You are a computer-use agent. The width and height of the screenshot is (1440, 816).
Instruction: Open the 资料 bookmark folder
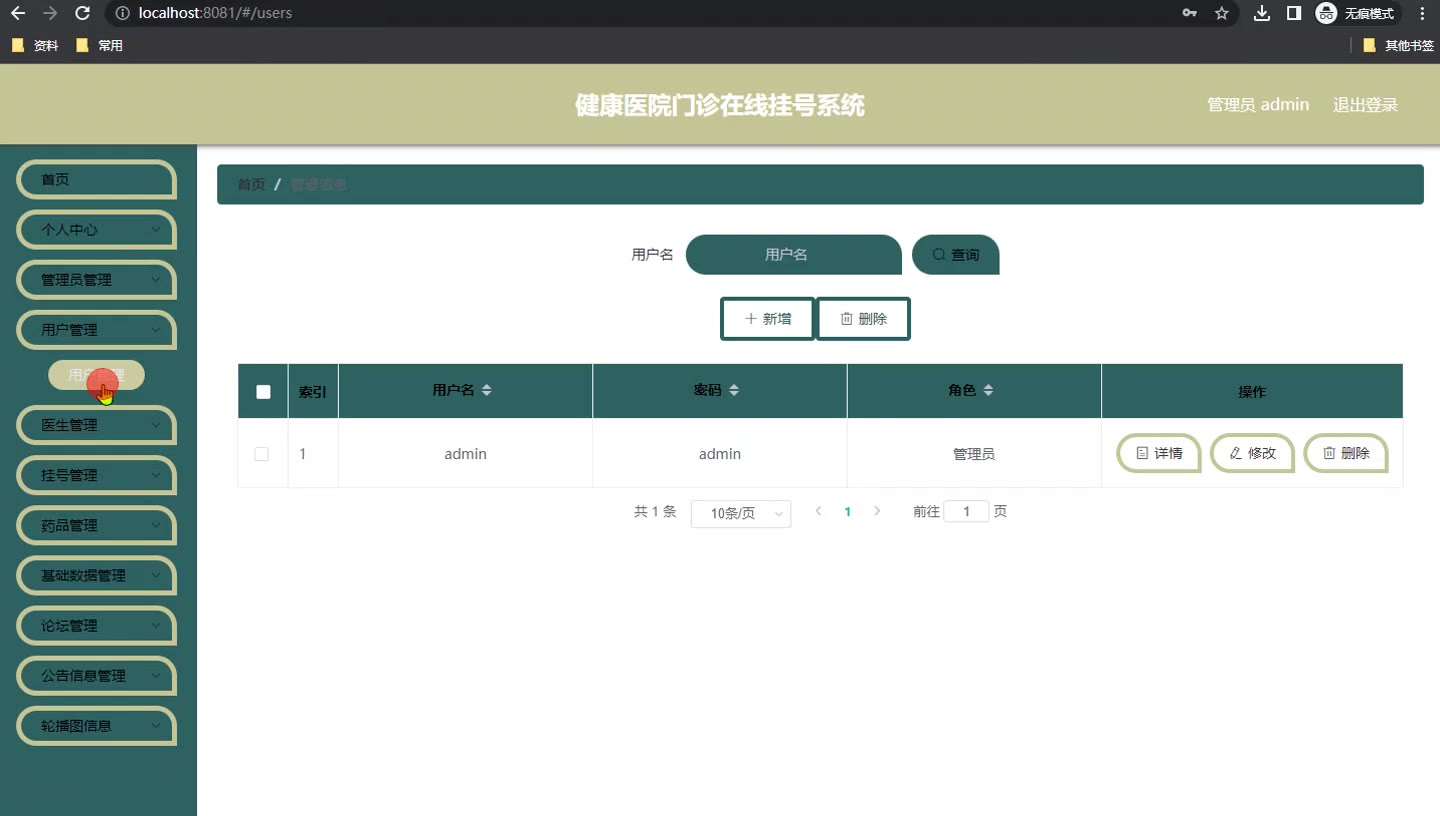pos(35,45)
